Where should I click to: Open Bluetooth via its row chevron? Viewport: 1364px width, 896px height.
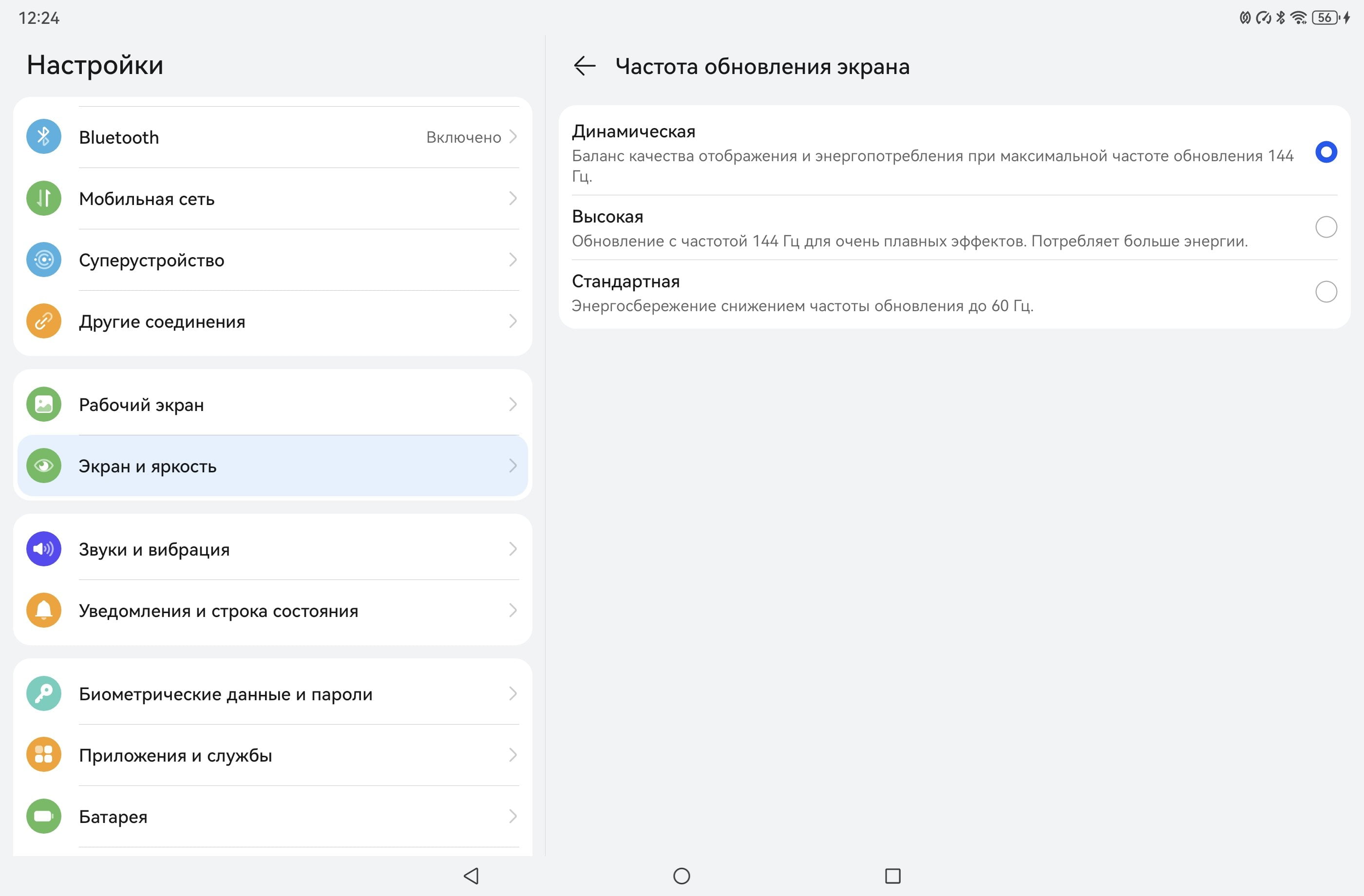tap(513, 137)
